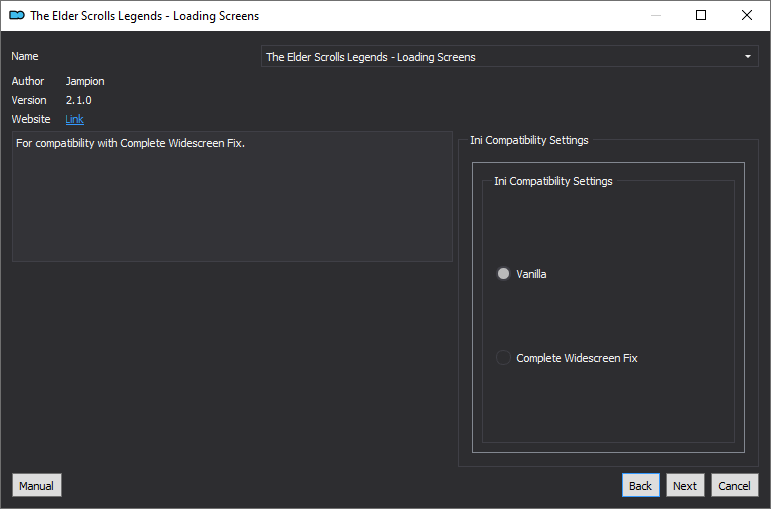
Task: Click the Vanilla option label
Action: 531,274
